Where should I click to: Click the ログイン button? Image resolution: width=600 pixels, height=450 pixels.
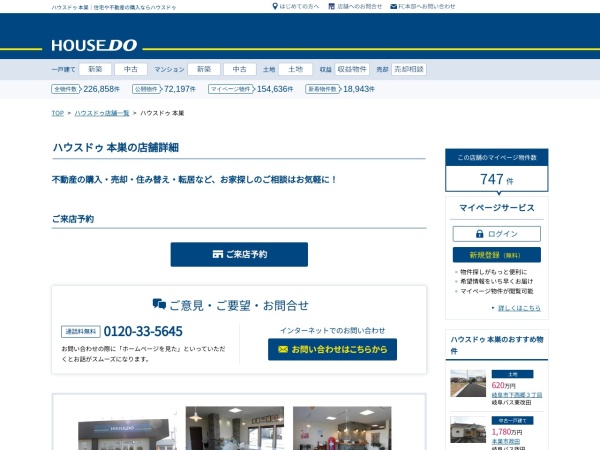(497, 234)
